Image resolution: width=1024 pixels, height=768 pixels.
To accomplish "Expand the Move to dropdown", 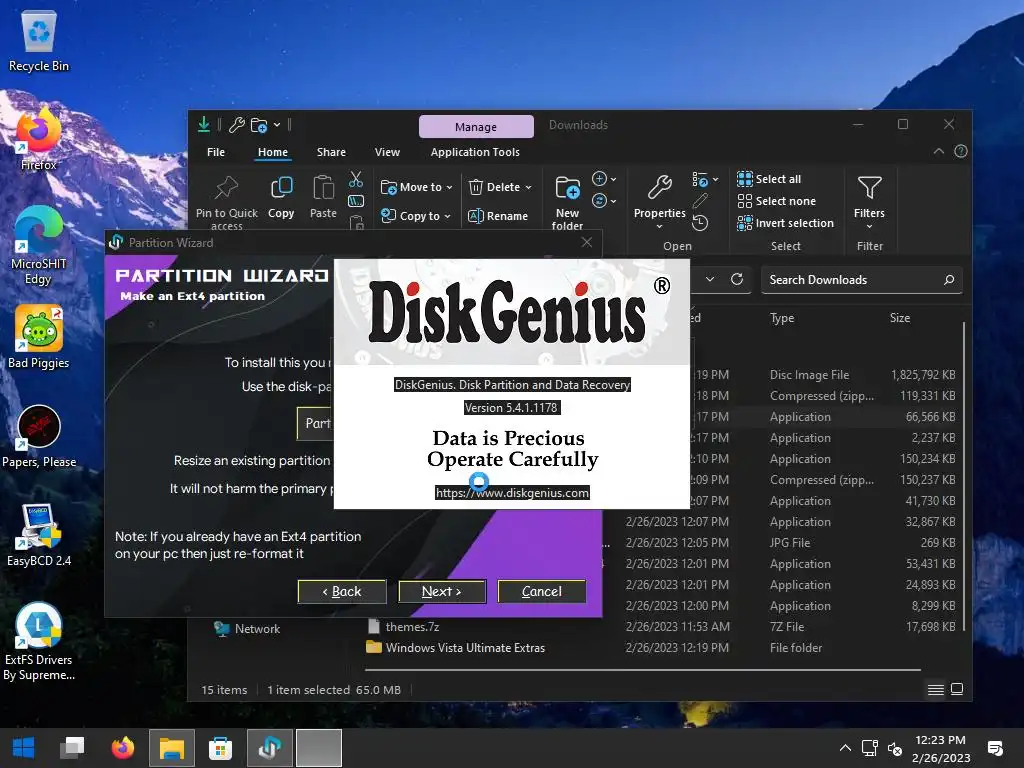I will click(x=449, y=187).
